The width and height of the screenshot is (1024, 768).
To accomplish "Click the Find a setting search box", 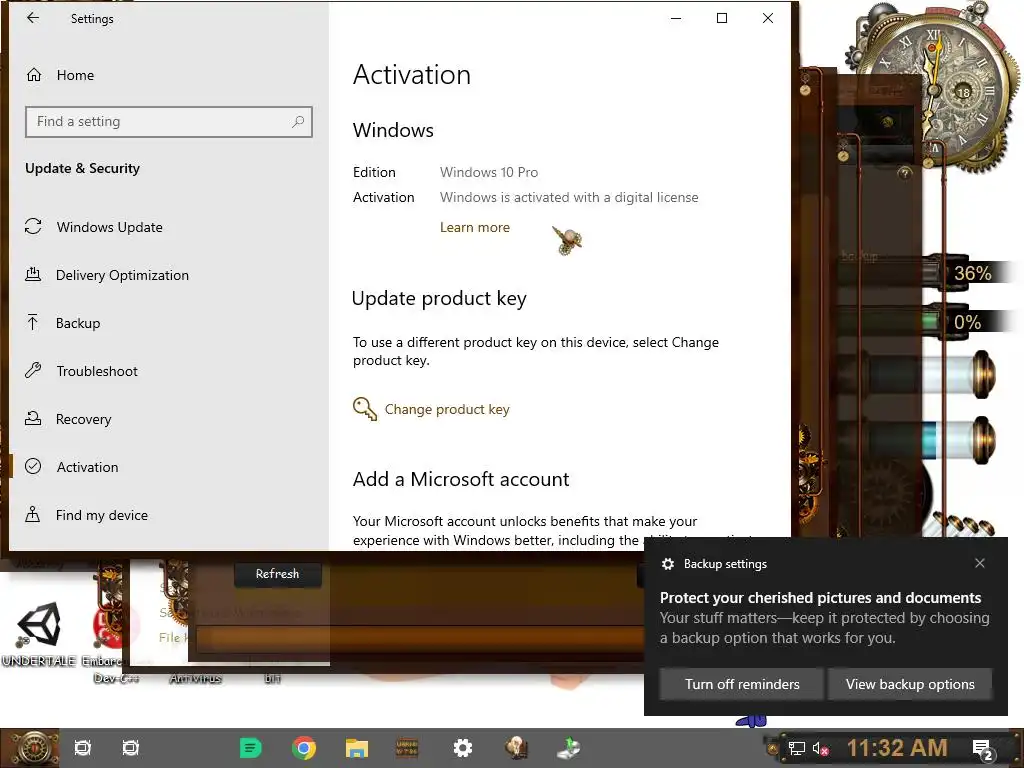I will coord(168,121).
